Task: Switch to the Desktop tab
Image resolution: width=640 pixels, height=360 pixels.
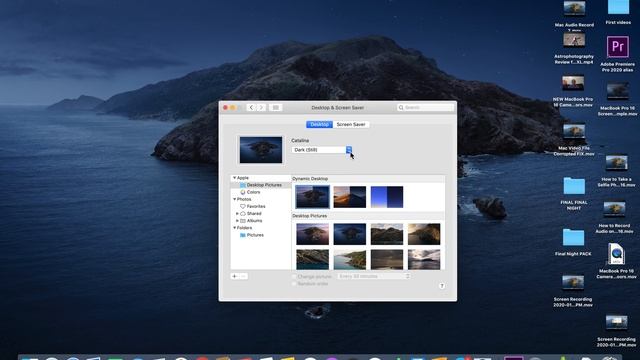Action: 319,124
